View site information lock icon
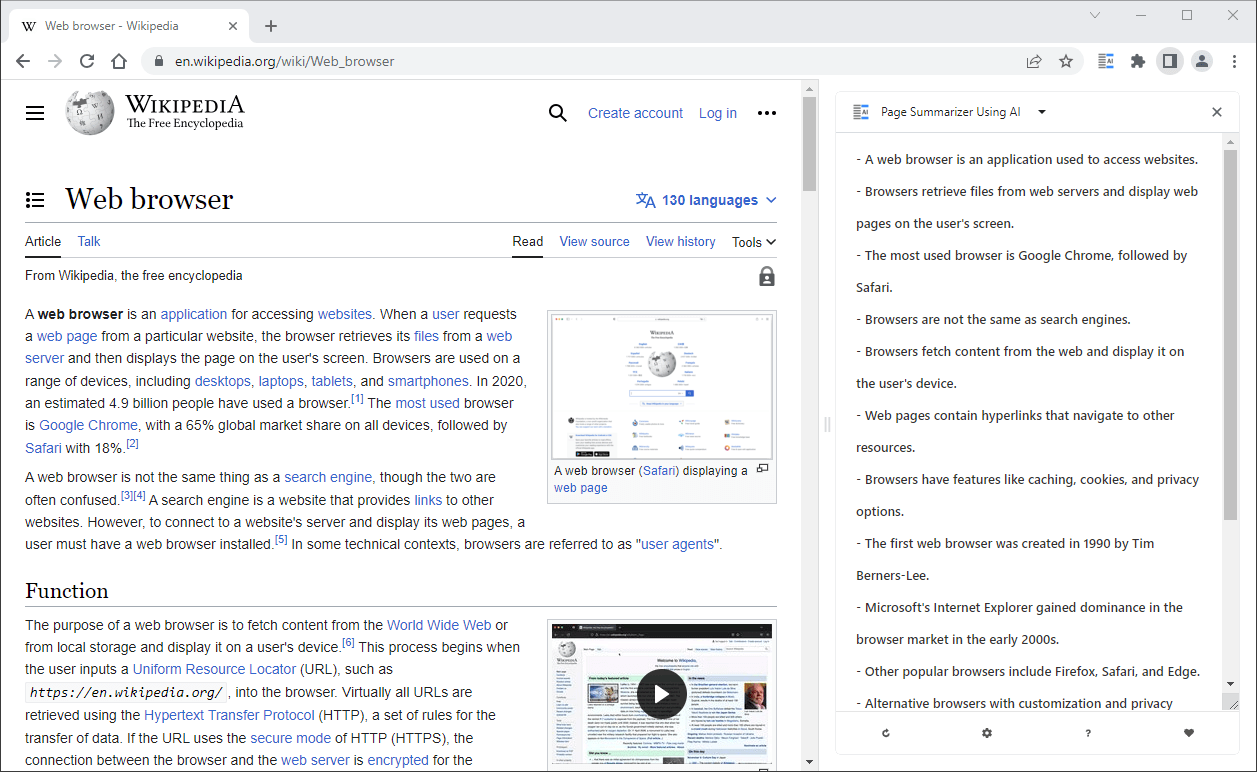The image size is (1257, 772). pyautogui.click(x=159, y=61)
